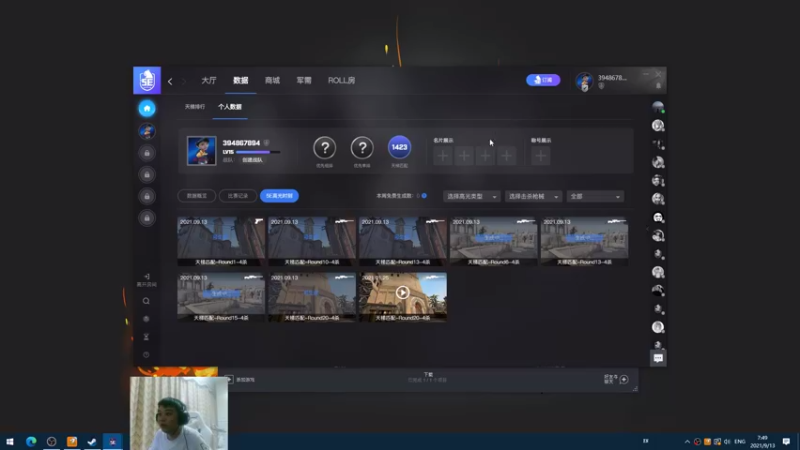Click the play icon in the bottom bar
Screen dimensions: 800x450
229,379
